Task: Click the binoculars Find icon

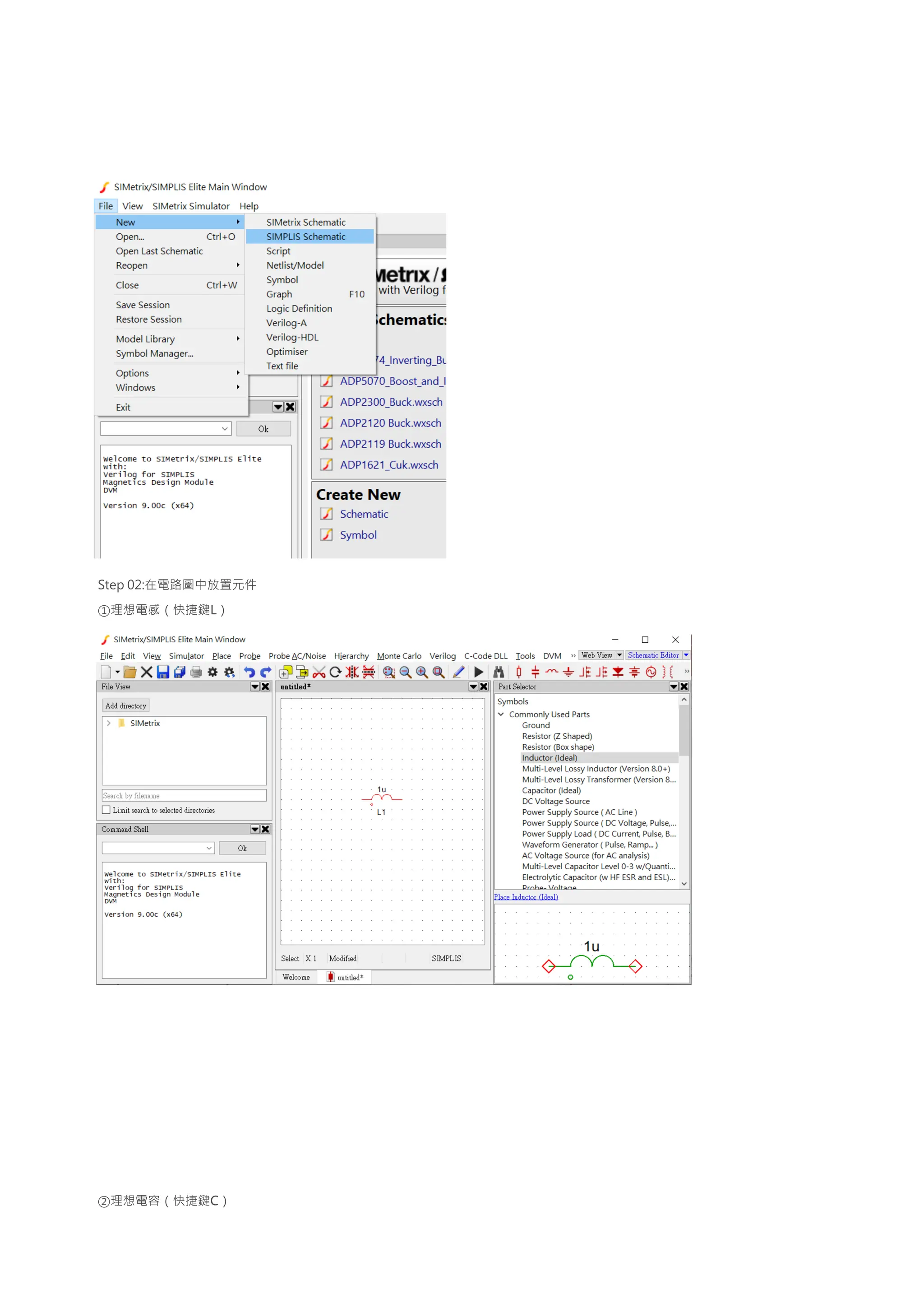Action: pos(499,672)
